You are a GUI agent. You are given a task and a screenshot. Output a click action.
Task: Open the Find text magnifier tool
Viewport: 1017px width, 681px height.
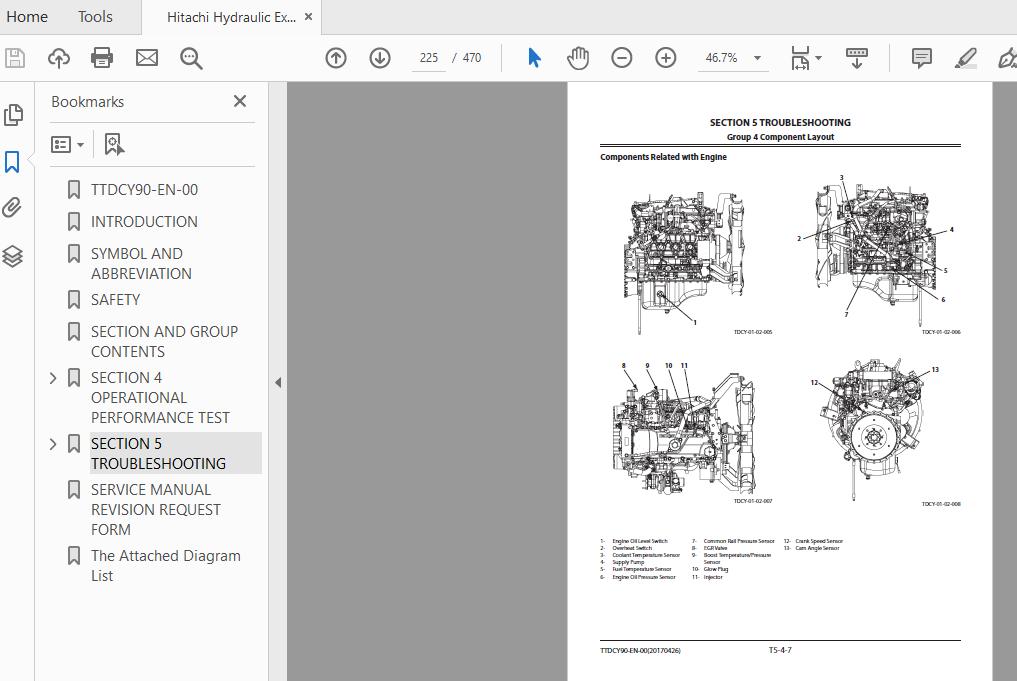pos(191,58)
